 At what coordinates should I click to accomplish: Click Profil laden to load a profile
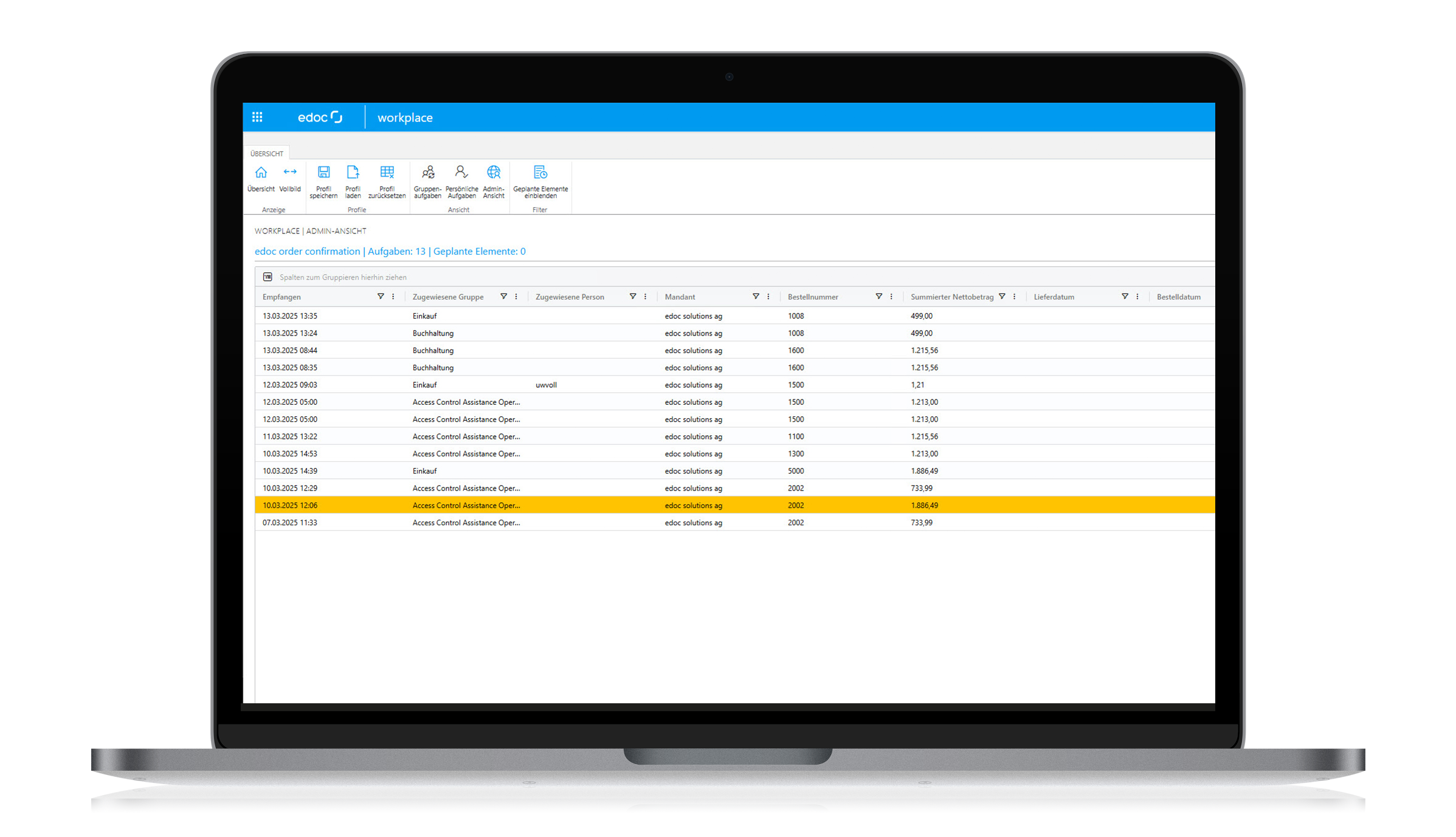click(x=353, y=179)
